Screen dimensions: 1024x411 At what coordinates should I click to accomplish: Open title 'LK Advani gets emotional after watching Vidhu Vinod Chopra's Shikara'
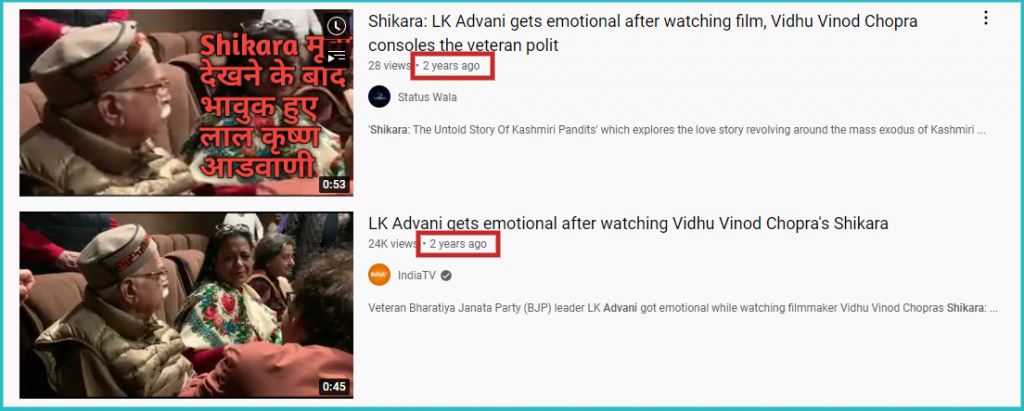pos(628,223)
